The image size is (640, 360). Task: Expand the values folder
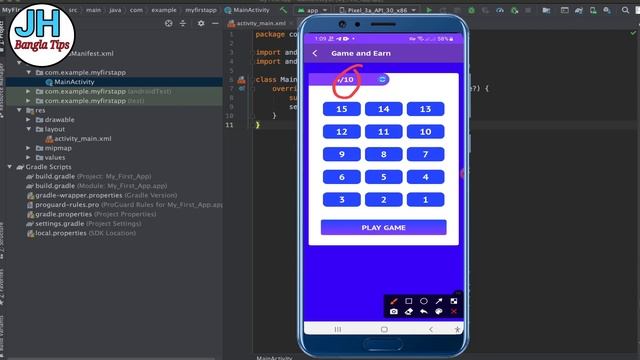click(29, 158)
